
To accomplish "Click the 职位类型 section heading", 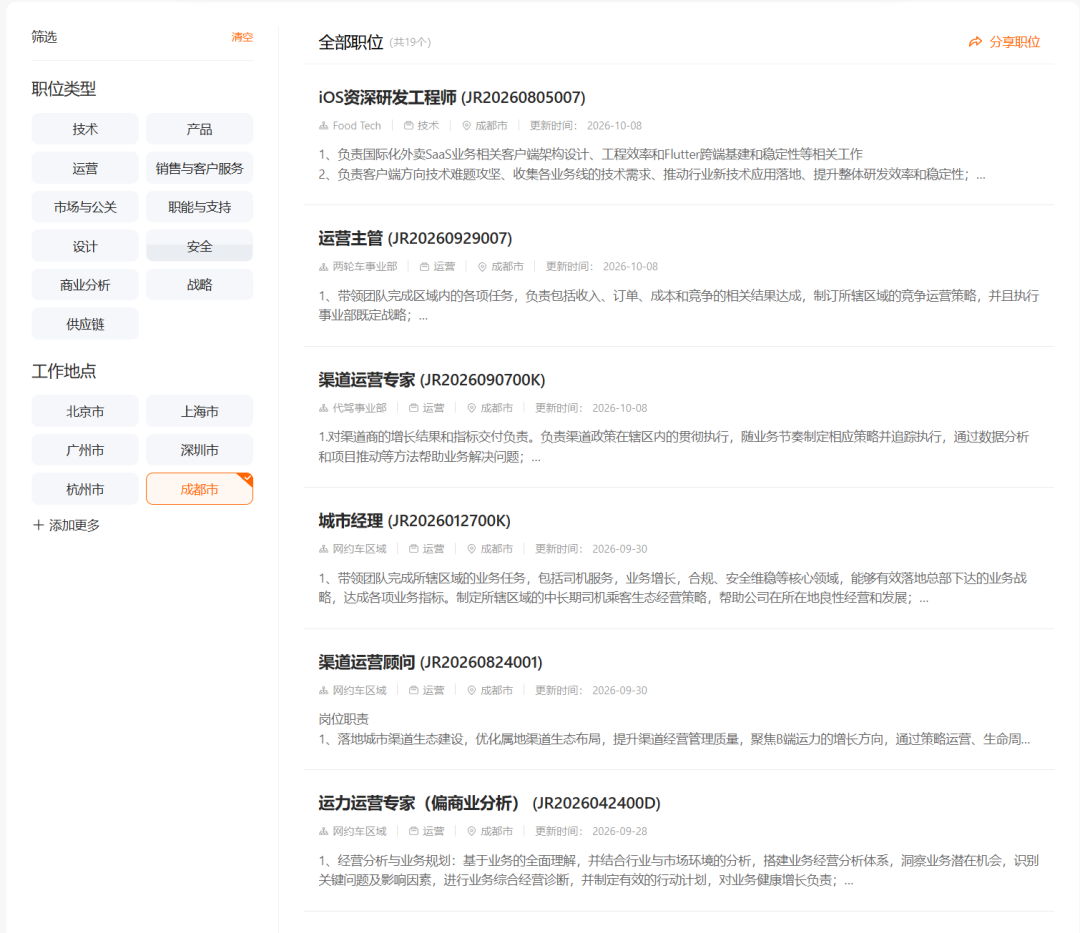I will coord(64,89).
